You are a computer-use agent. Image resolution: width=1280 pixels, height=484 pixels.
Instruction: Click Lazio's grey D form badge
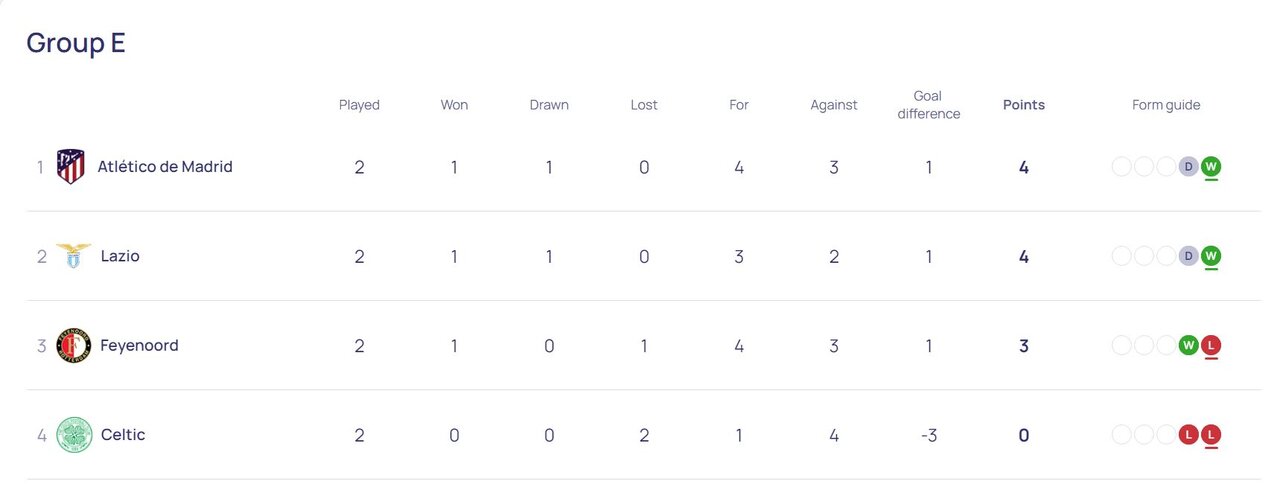[1188, 256]
